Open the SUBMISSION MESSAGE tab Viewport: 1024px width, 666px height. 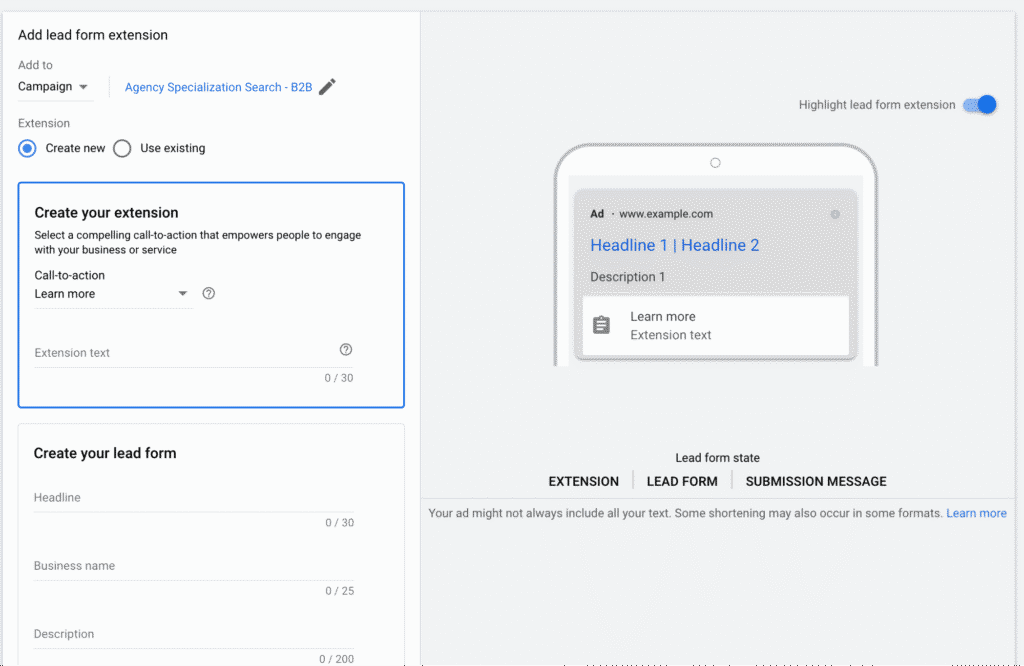click(x=815, y=481)
